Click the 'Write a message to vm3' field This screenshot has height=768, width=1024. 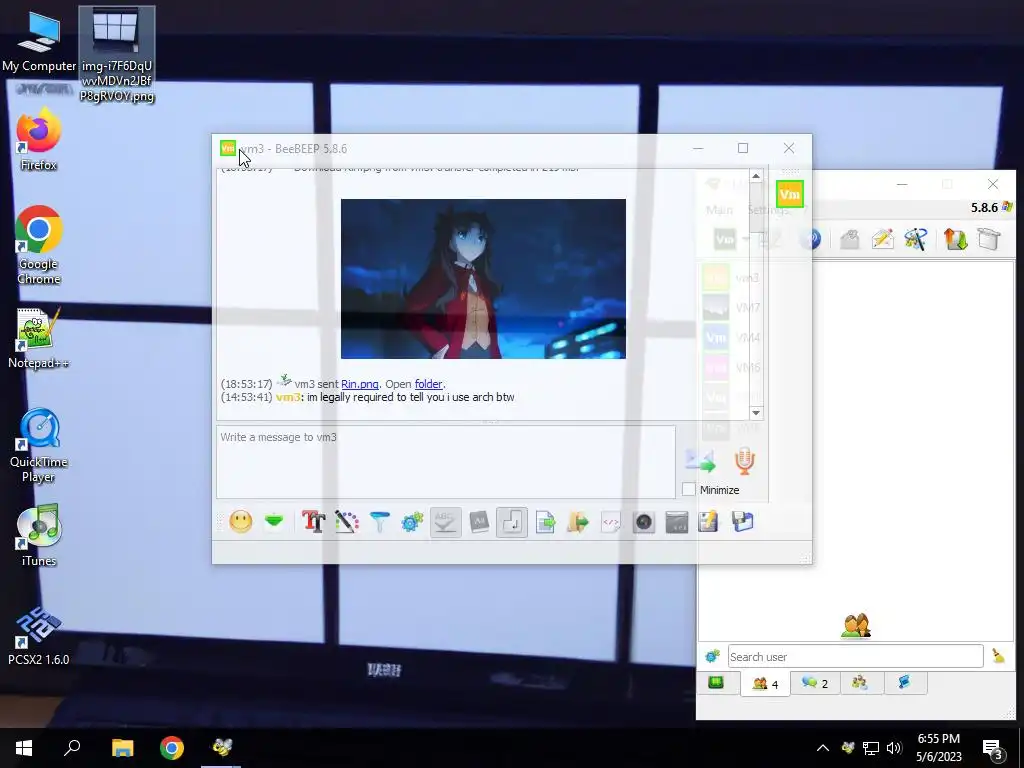point(445,462)
